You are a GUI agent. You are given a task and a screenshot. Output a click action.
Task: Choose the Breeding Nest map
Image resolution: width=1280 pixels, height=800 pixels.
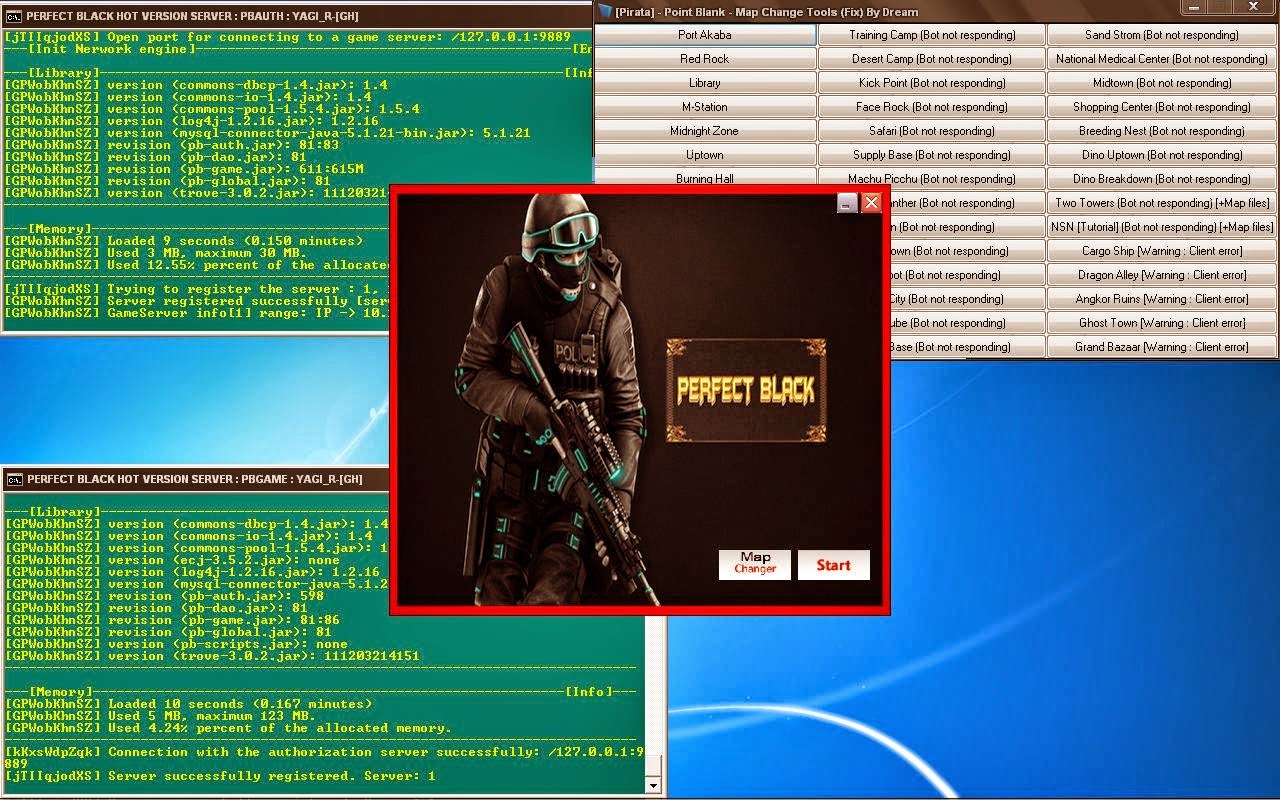pos(1161,130)
